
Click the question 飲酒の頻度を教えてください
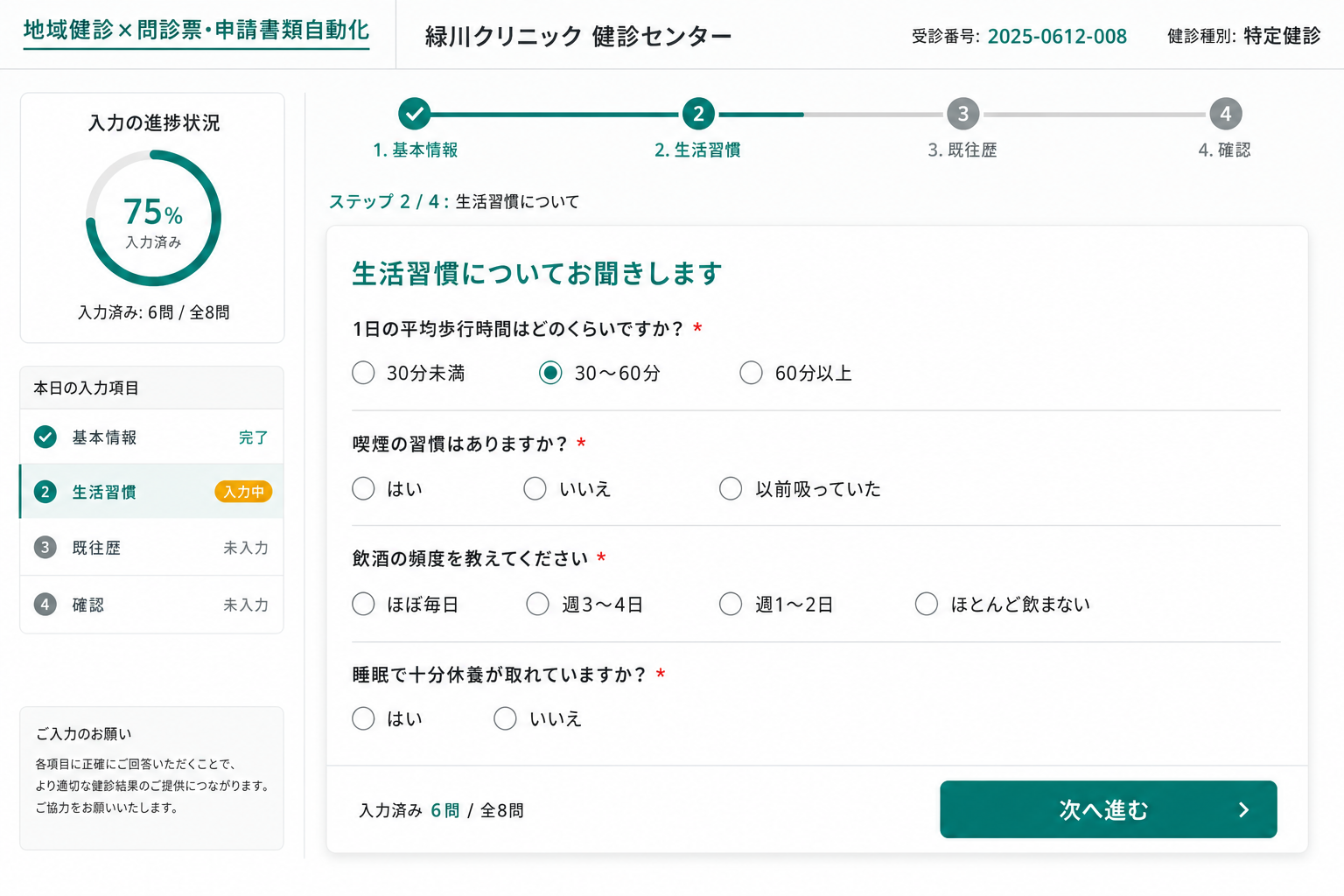[470, 558]
